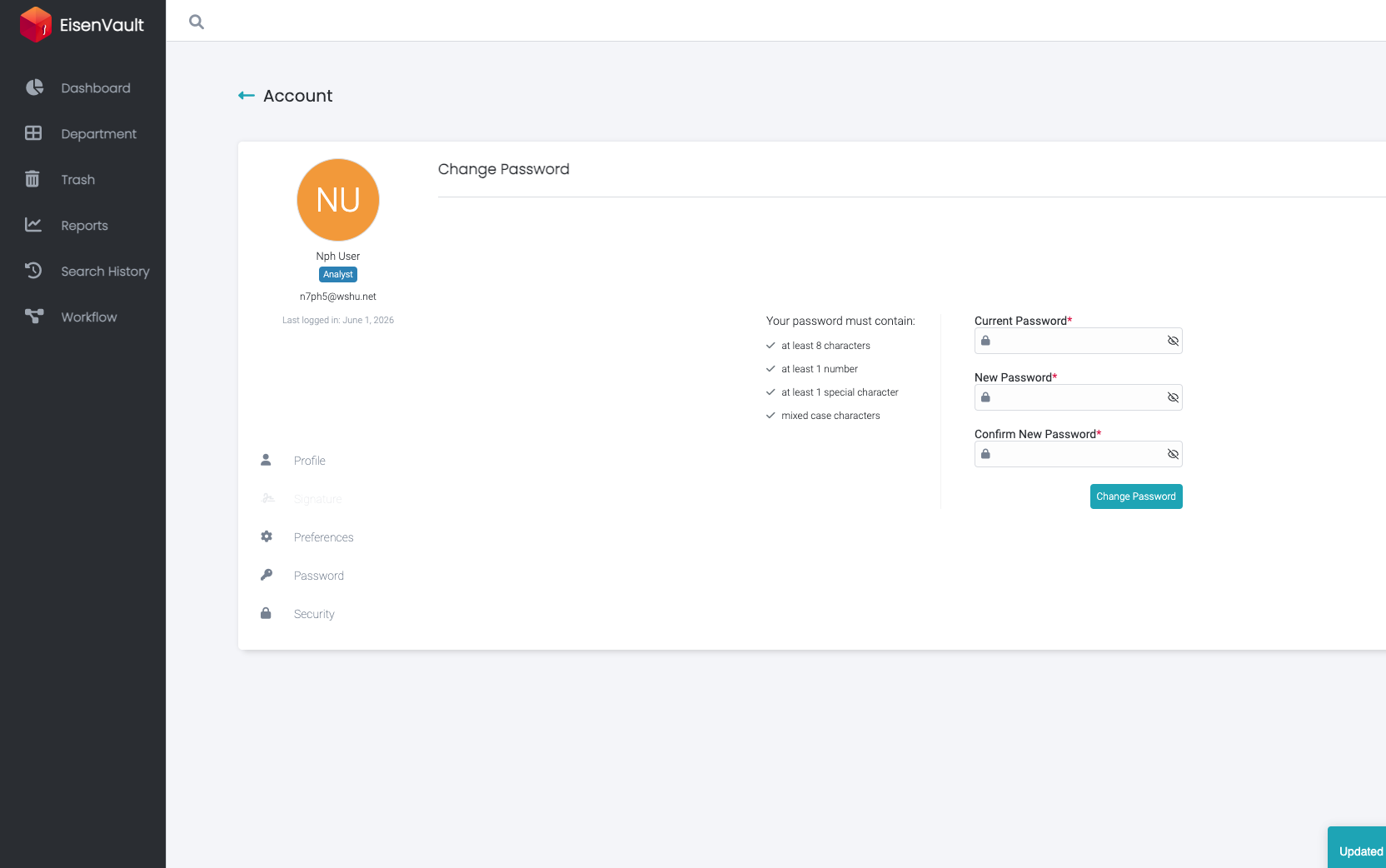This screenshot has width=1386, height=868.
Task: Click 'at least 8 characters' rule
Action: coord(825,346)
